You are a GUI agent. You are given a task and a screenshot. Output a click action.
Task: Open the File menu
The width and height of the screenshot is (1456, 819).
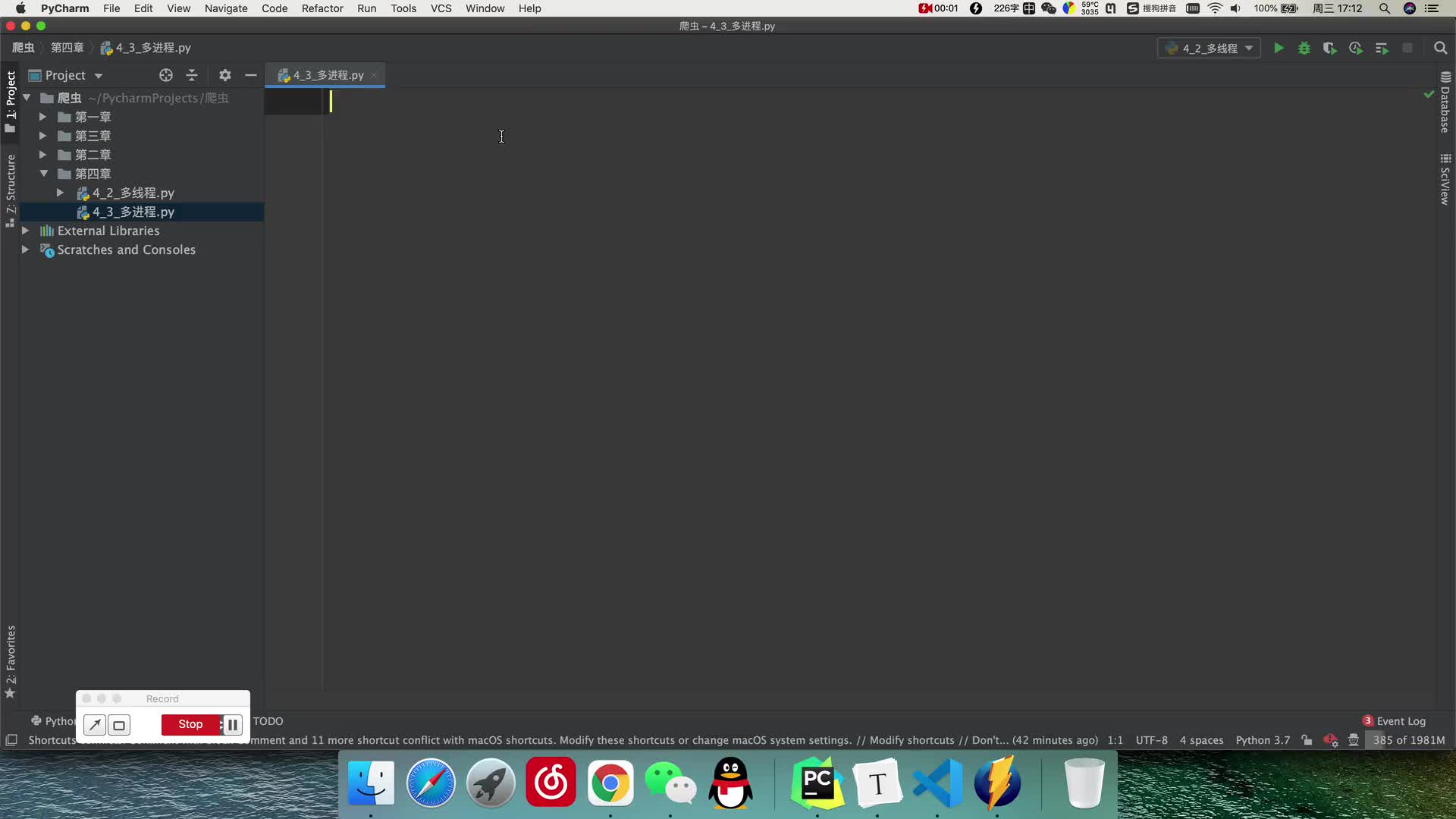[111, 8]
